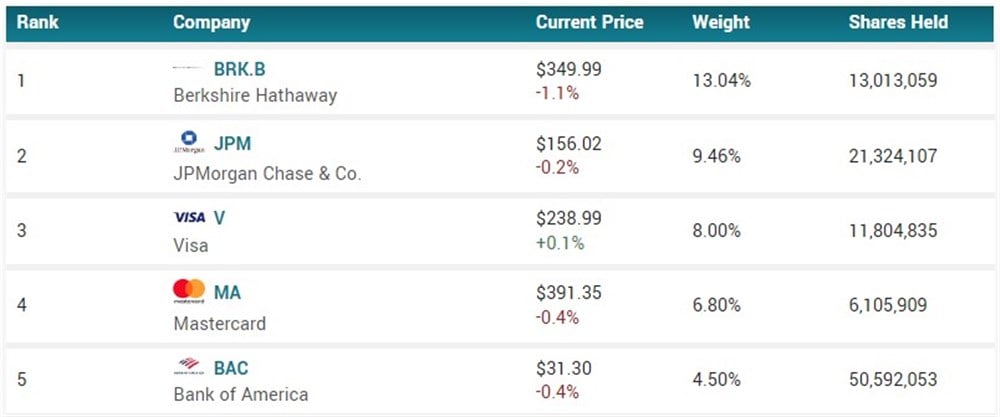Open the BRK.B ticker link

[x=239, y=70]
